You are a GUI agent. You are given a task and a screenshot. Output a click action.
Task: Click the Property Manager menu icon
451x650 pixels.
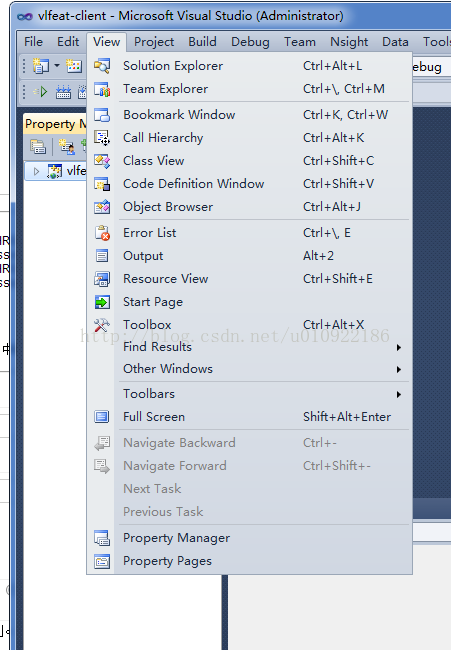coord(102,538)
